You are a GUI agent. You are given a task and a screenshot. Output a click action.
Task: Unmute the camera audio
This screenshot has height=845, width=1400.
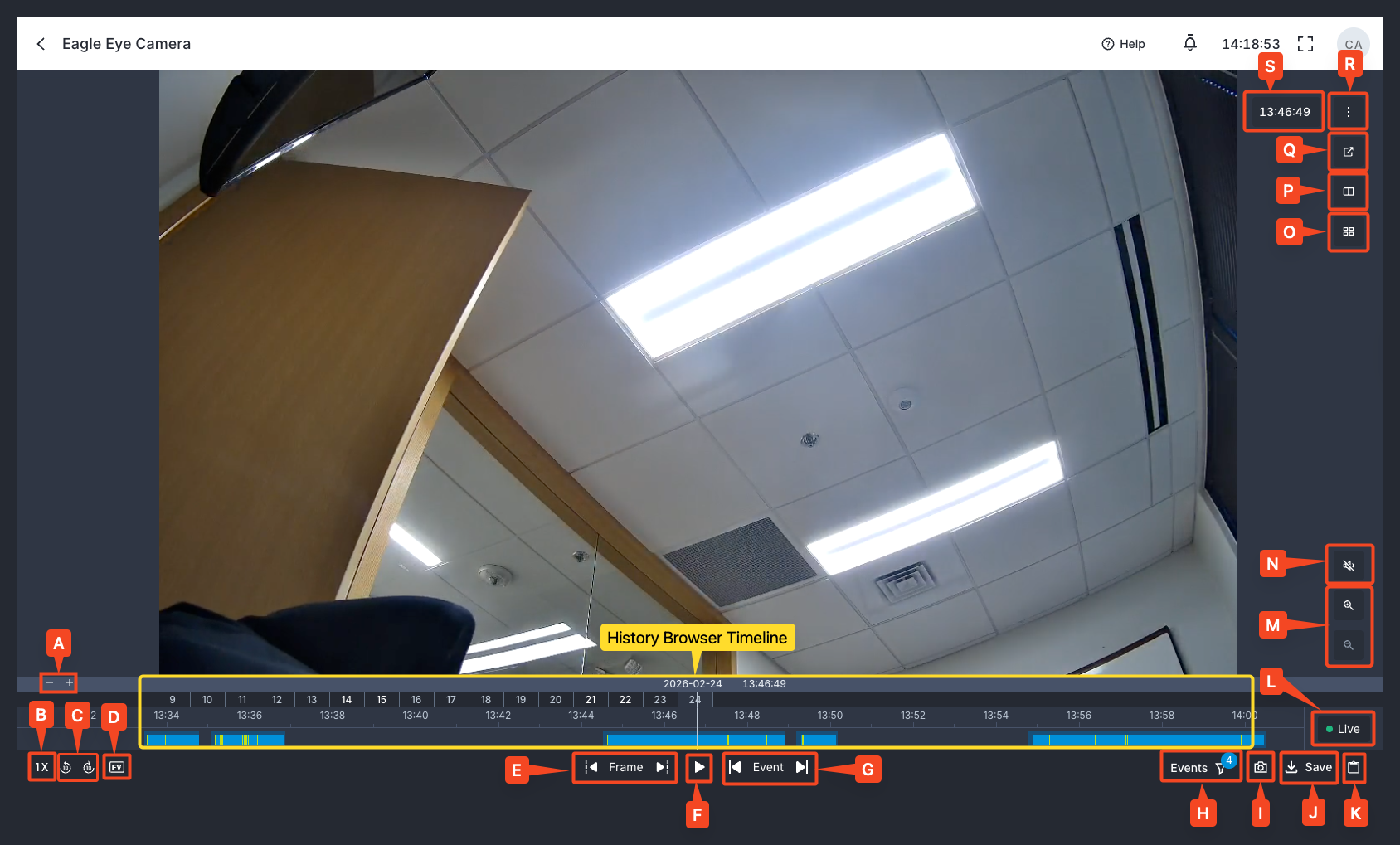point(1349,566)
